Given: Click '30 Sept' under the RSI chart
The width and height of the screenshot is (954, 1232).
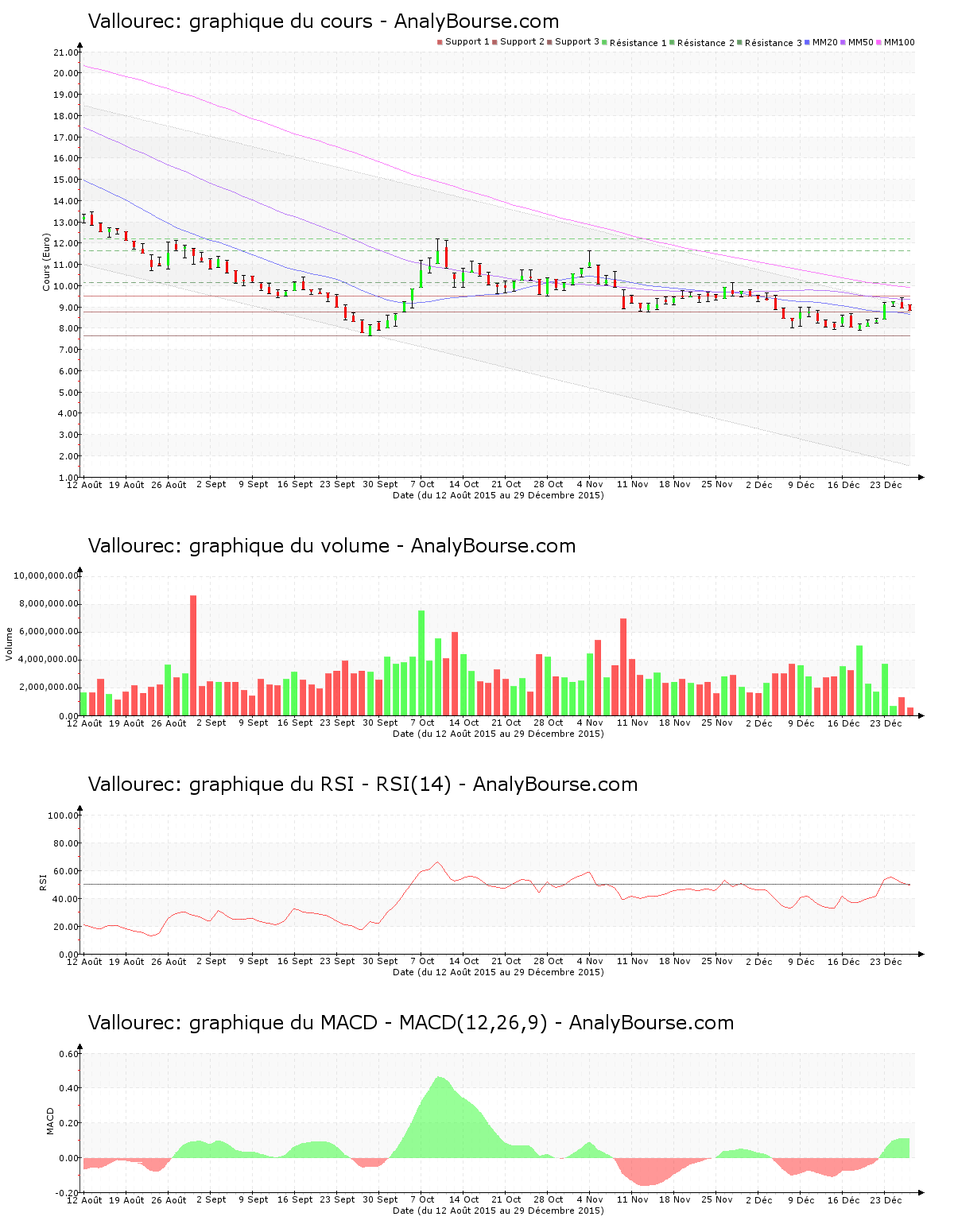Looking at the screenshot, I should [380, 961].
